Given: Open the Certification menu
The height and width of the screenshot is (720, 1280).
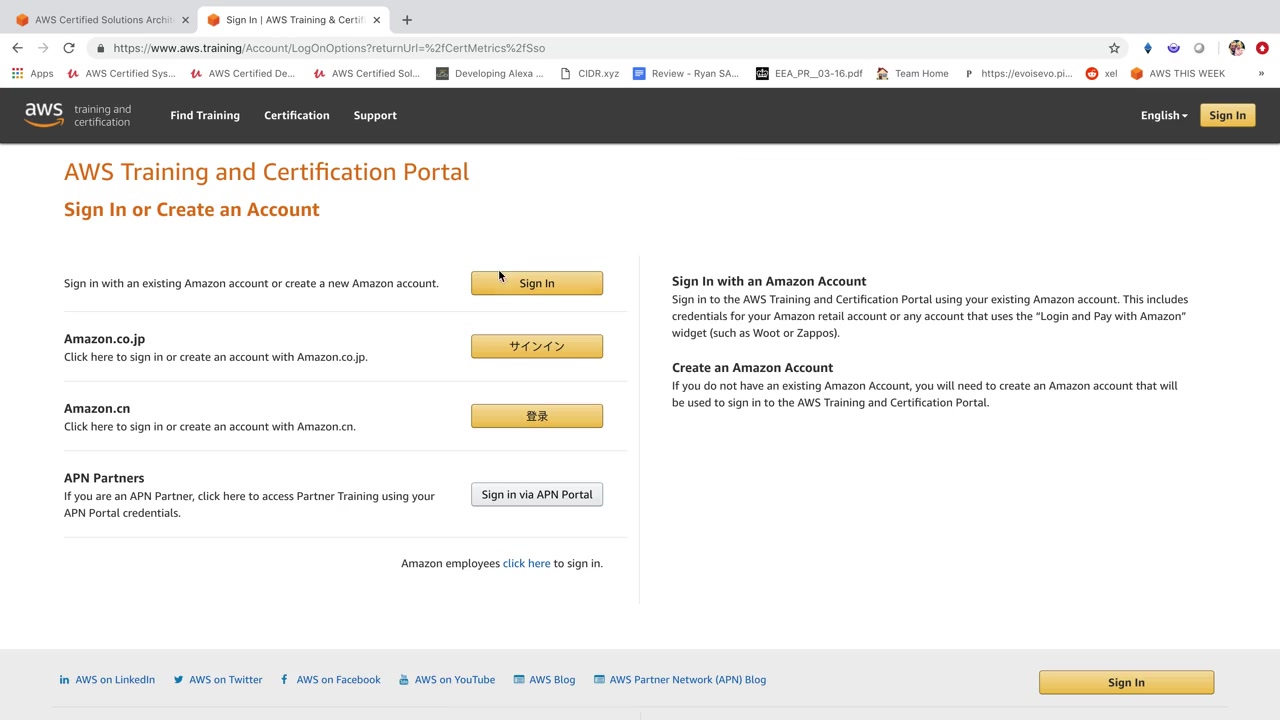Looking at the screenshot, I should coord(296,115).
